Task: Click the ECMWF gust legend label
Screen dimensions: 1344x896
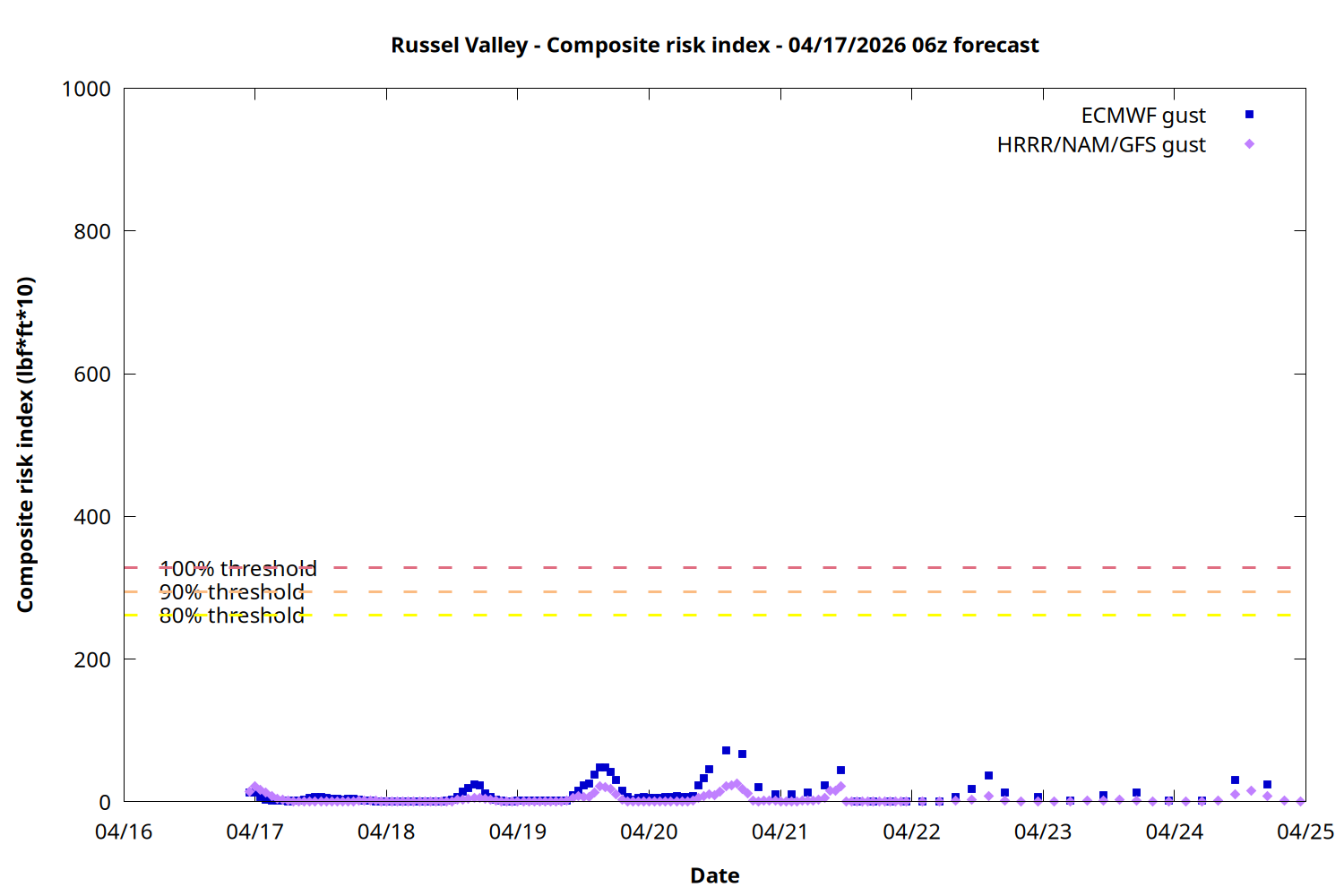Action: 1142,116
